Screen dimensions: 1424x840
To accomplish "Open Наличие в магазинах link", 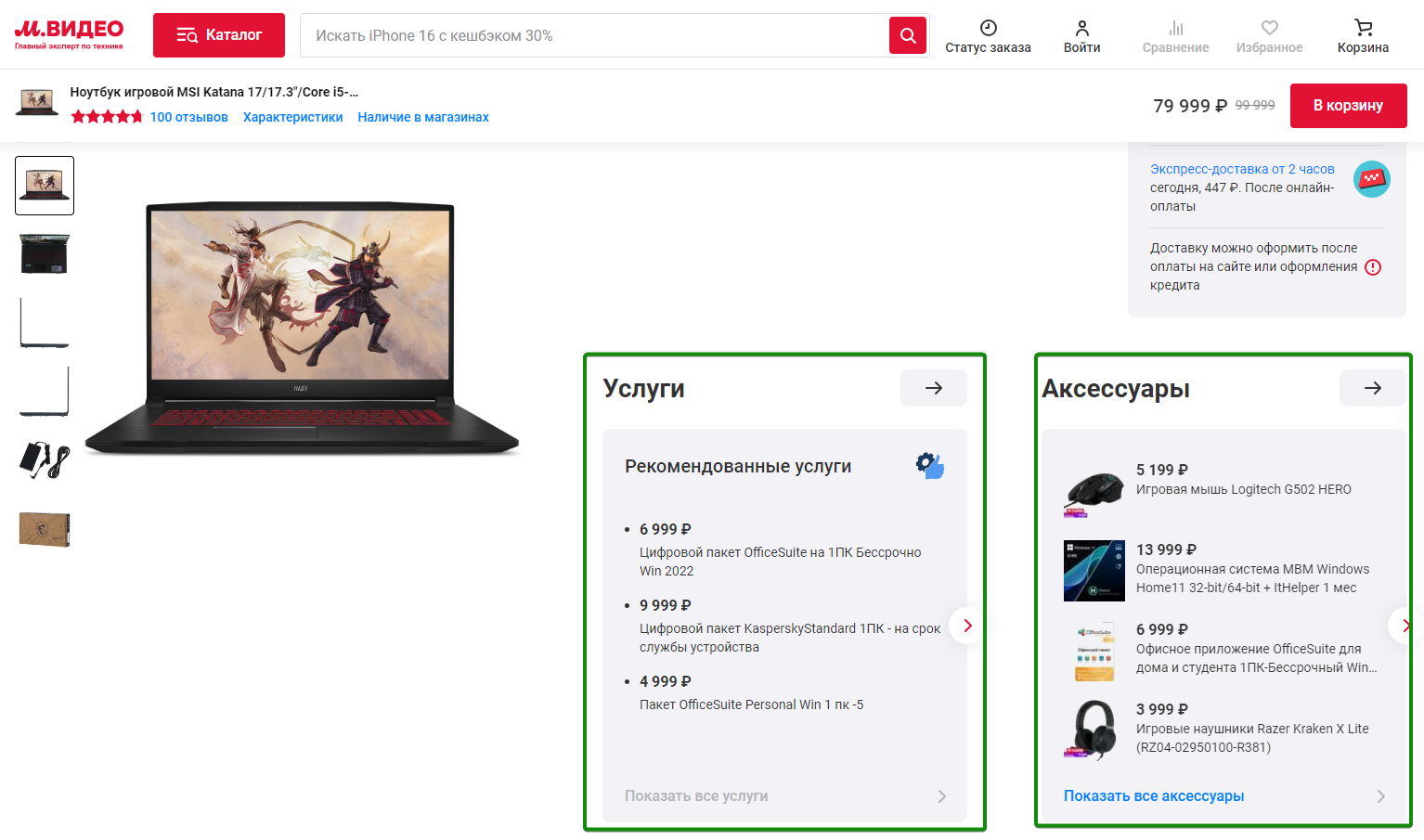I will pyautogui.click(x=423, y=117).
